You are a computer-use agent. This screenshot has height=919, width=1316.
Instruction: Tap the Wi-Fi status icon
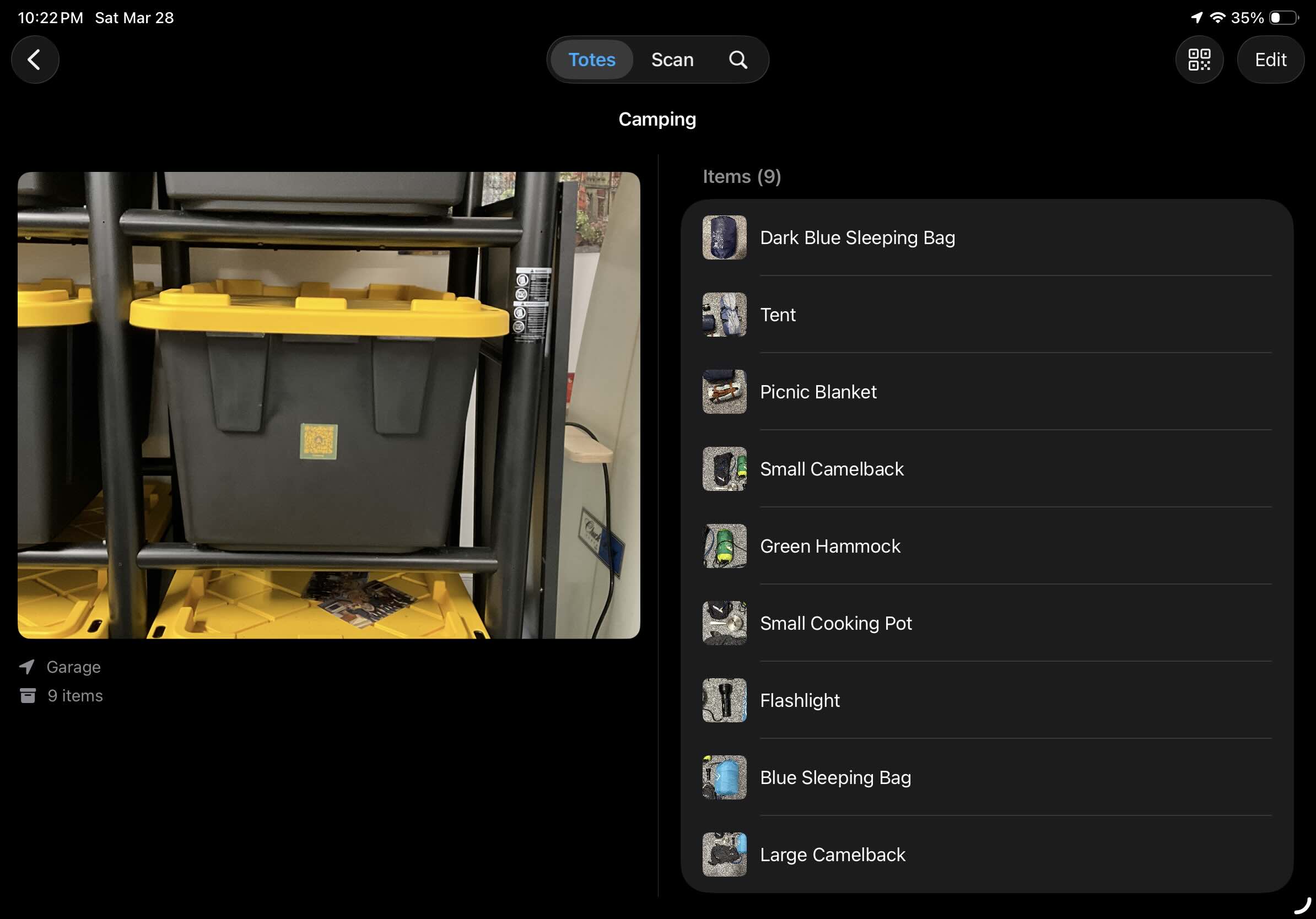[x=1217, y=18]
